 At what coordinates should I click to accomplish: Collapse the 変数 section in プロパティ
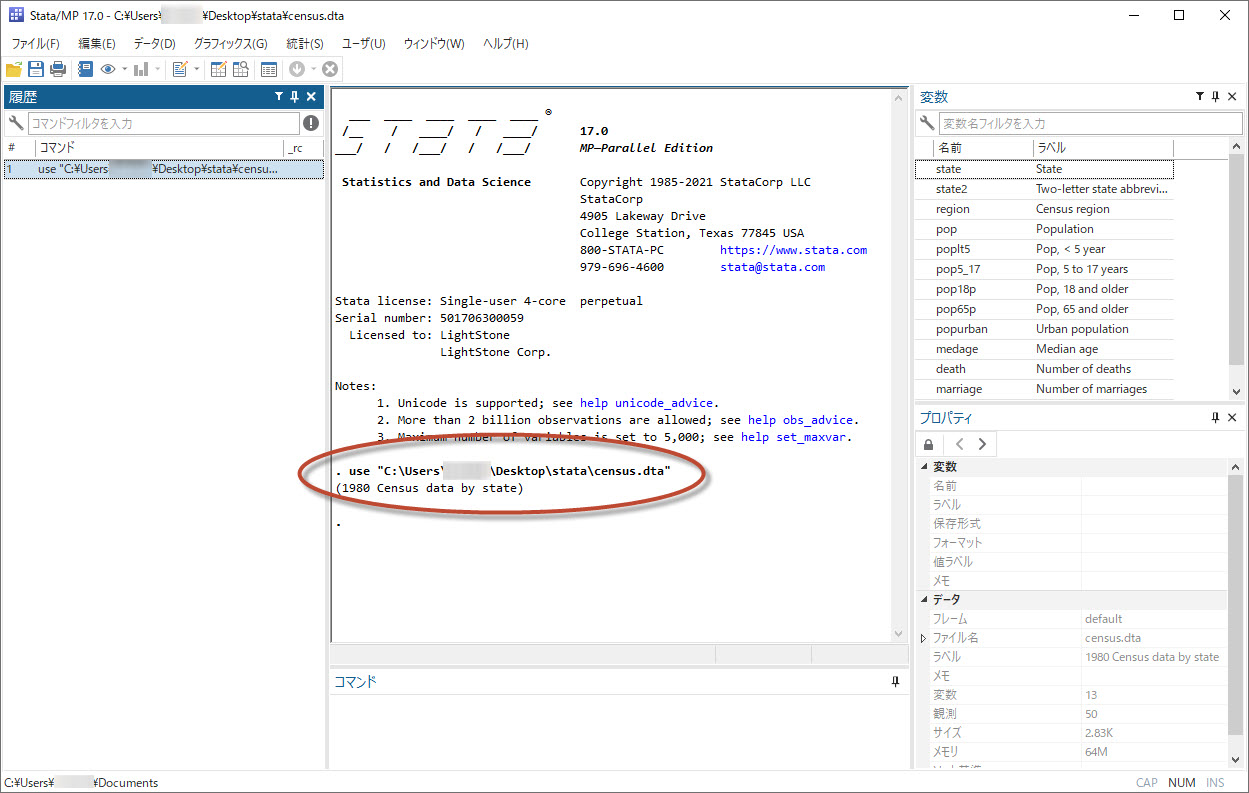click(x=923, y=467)
